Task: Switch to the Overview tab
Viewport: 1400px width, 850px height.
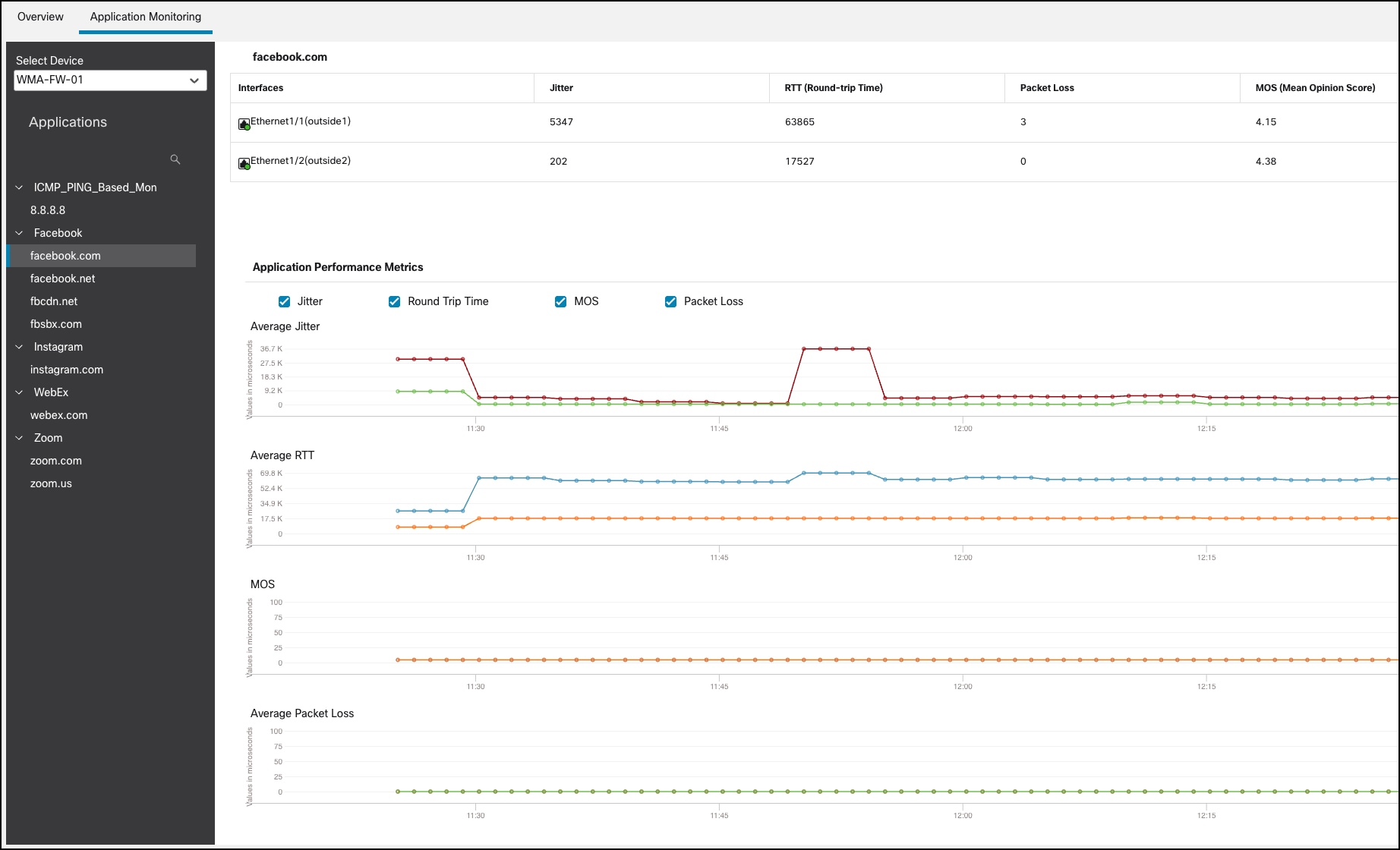Action: (x=40, y=17)
